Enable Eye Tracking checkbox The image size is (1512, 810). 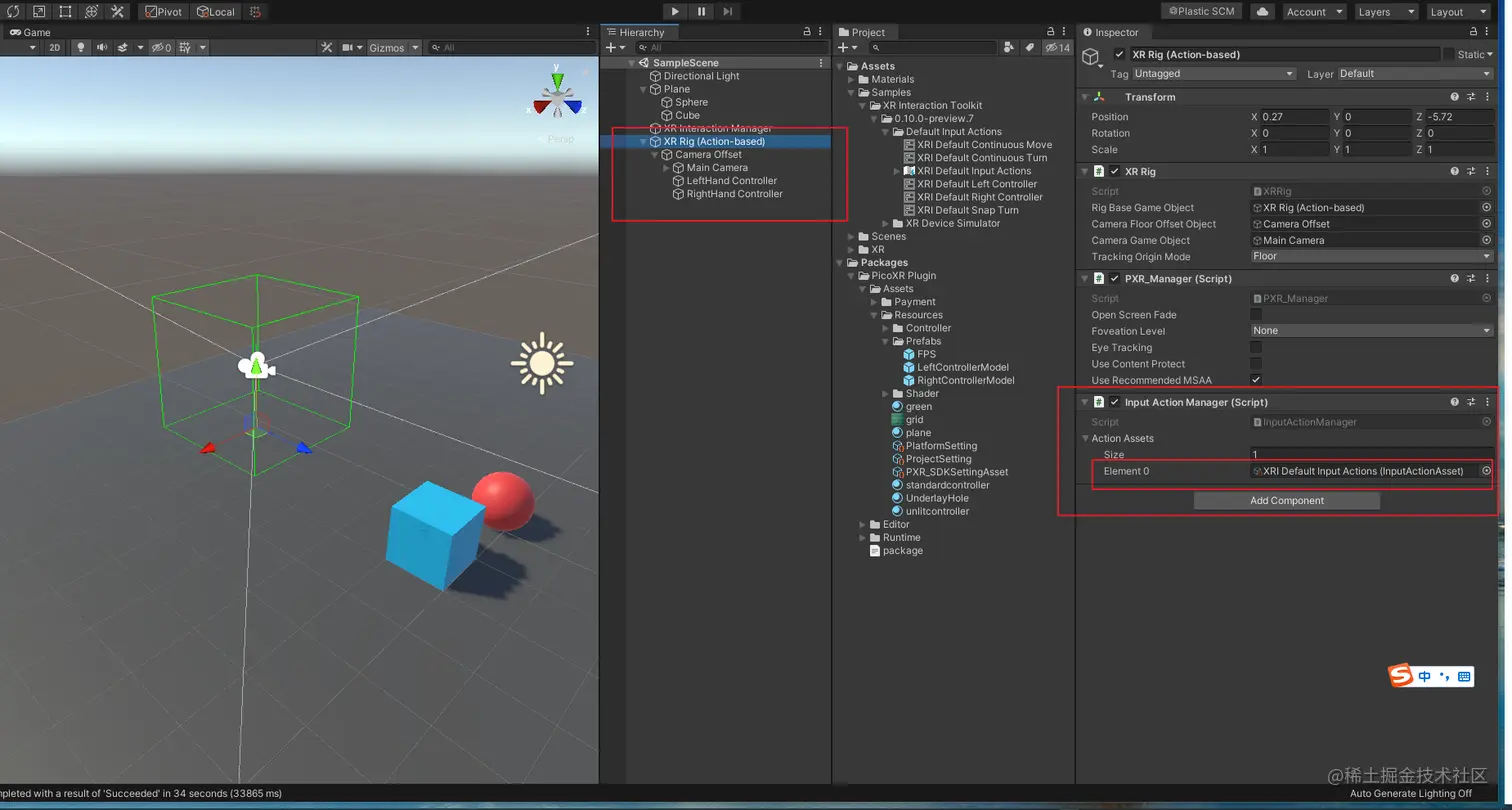pos(1256,347)
